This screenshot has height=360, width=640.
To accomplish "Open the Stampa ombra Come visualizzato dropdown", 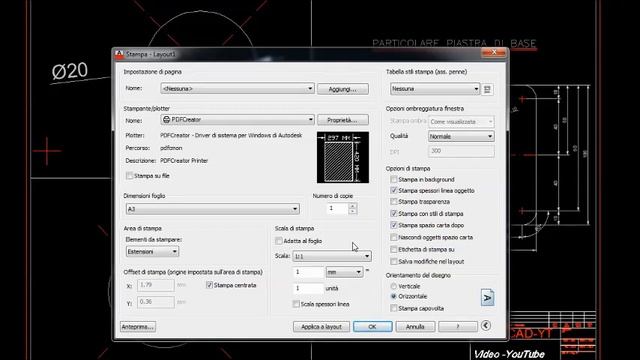I will [x=461, y=122].
